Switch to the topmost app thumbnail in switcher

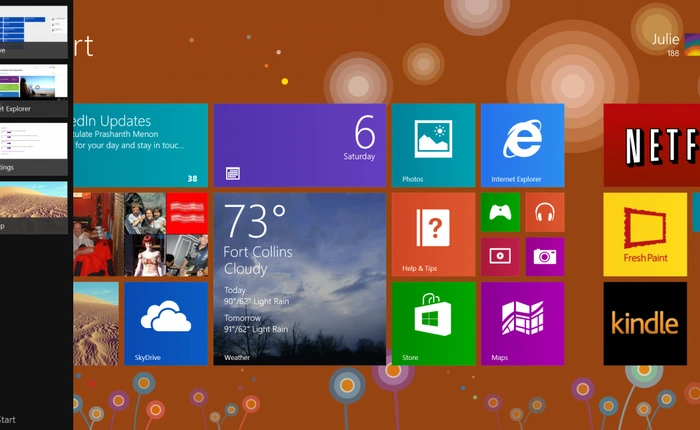pyautogui.click(x=33, y=31)
